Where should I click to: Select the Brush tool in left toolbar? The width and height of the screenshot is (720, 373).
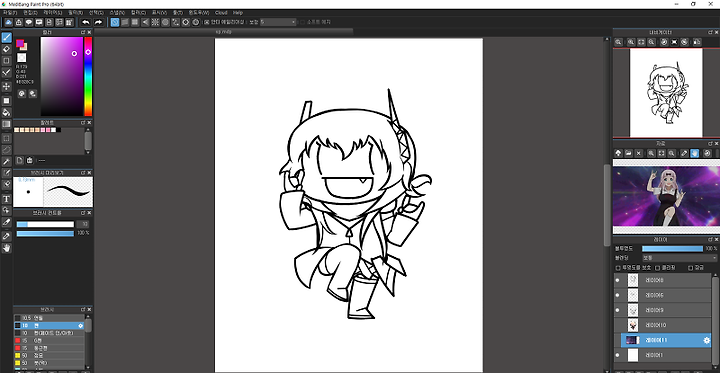click(x=6, y=37)
